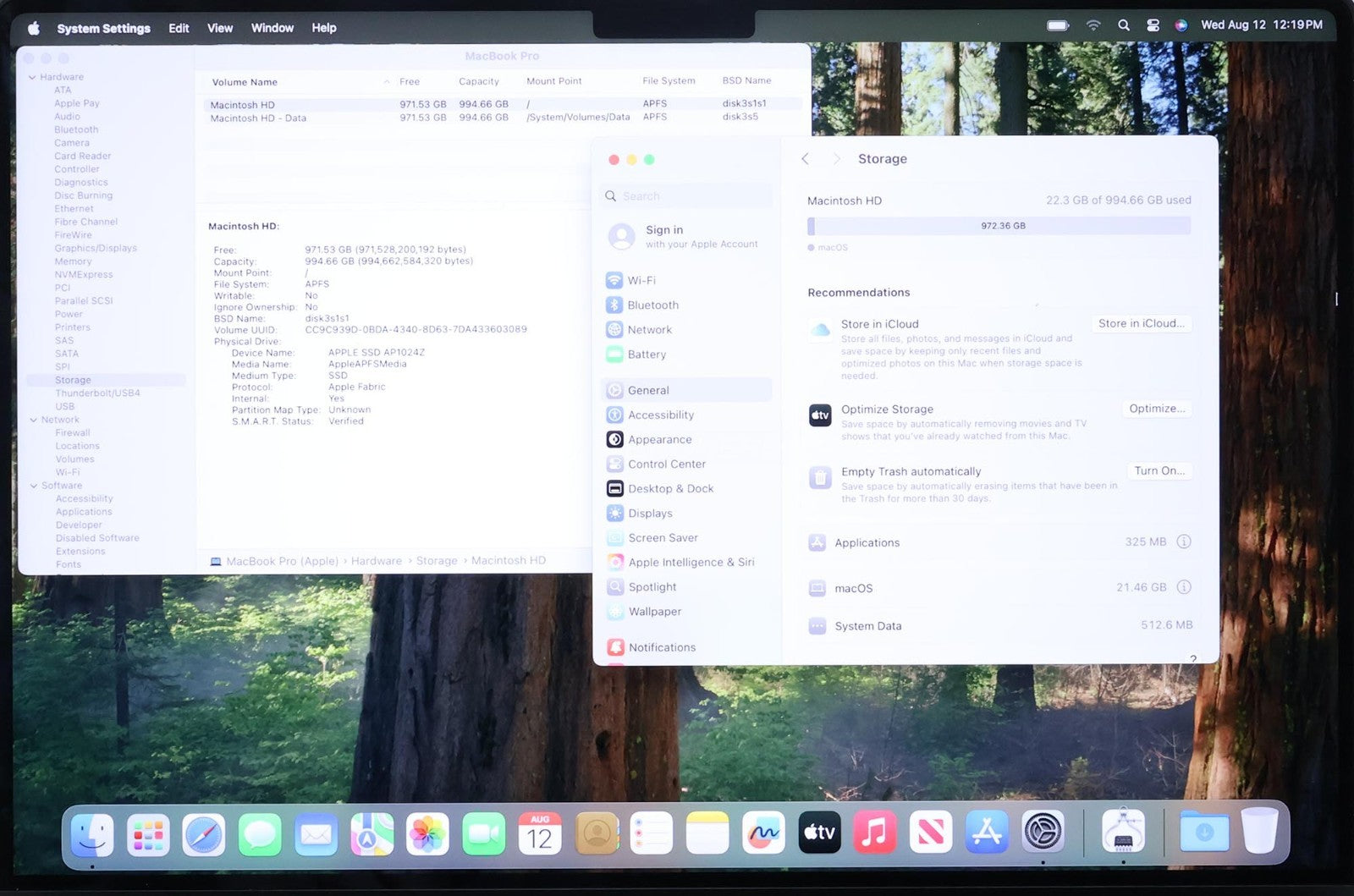Open the View menu
This screenshot has height=896, width=1354.
click(x=220, y=28)
